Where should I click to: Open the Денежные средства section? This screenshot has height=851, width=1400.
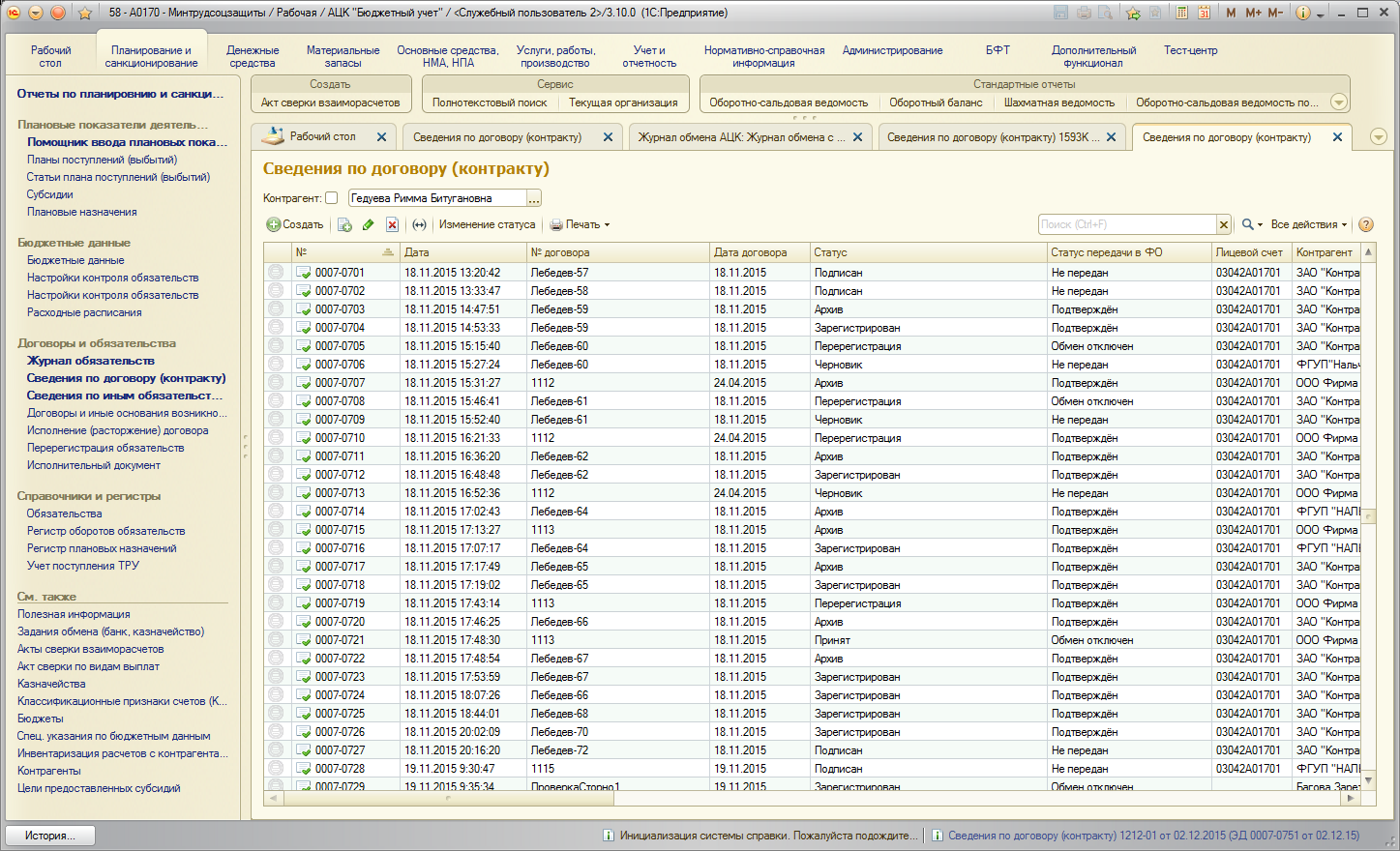pos(253,56)
